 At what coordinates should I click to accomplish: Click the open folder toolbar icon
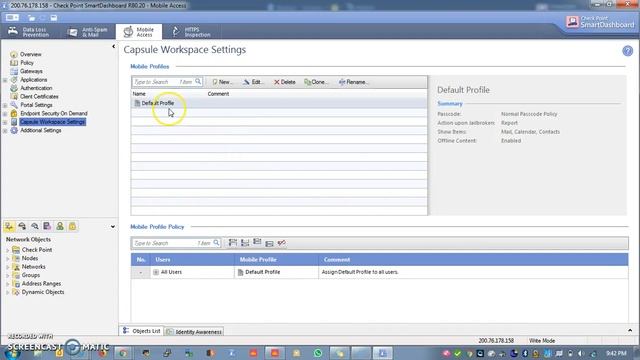[x=31, y=18]
